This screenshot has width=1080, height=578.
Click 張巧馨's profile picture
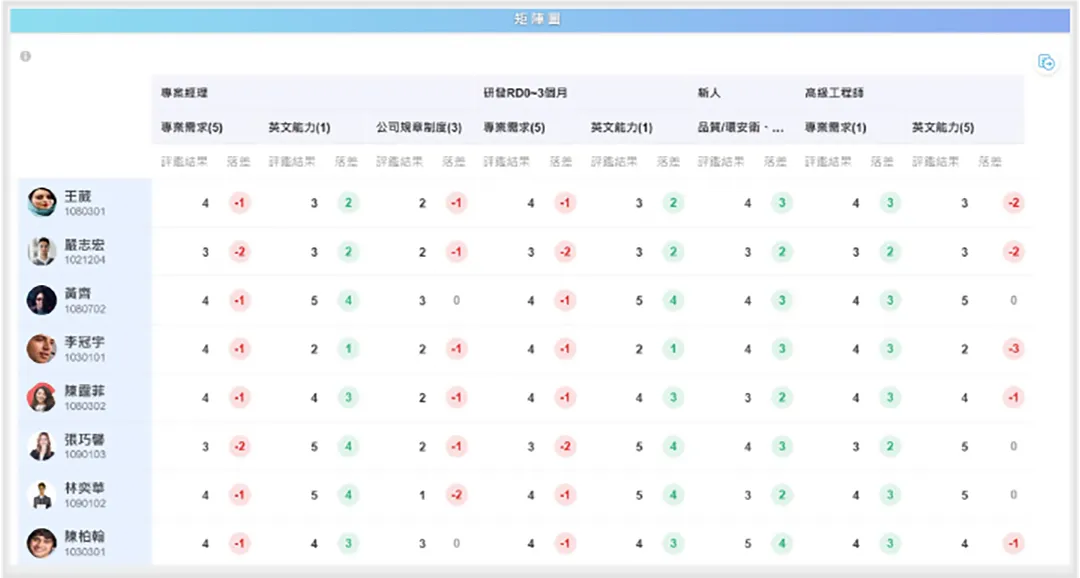point(40,446)
